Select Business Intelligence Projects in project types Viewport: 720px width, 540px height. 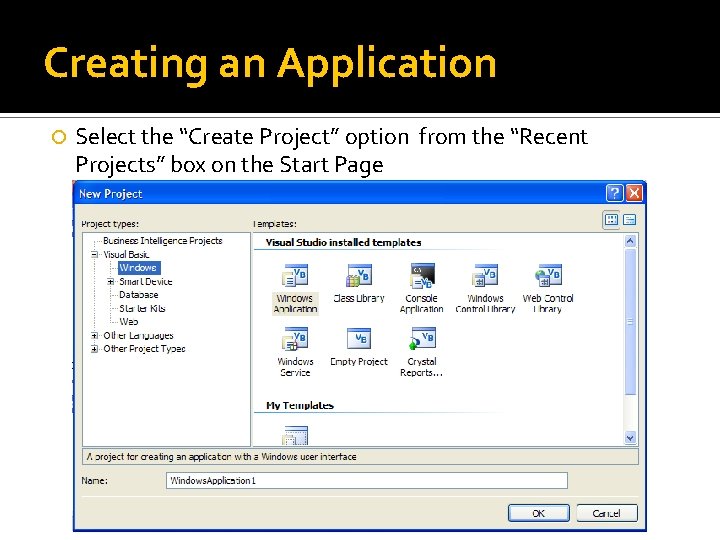(163, 241)
